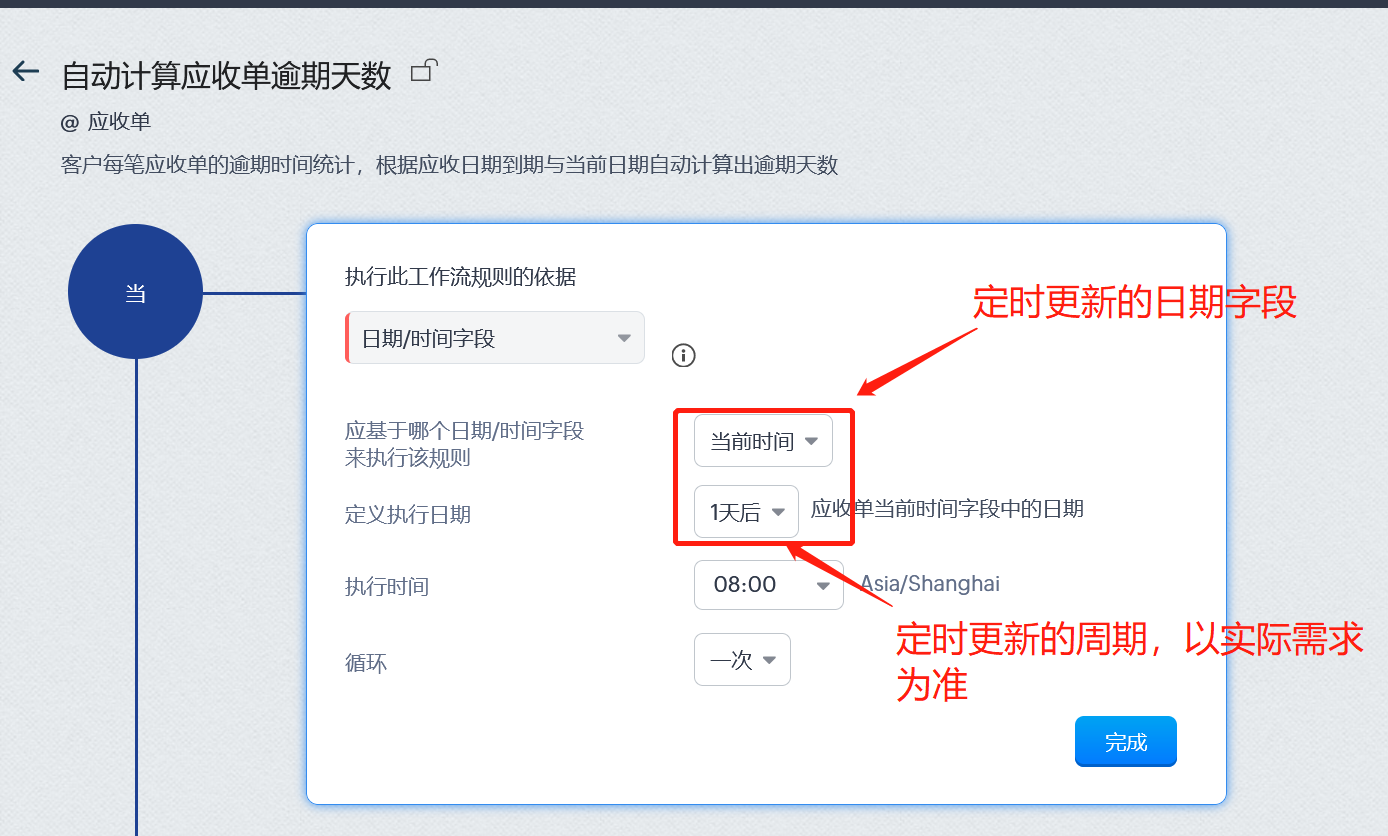Screen dimensions: 1388x836
Task: Click the open padlock icon beside the title
Action: 425,70
